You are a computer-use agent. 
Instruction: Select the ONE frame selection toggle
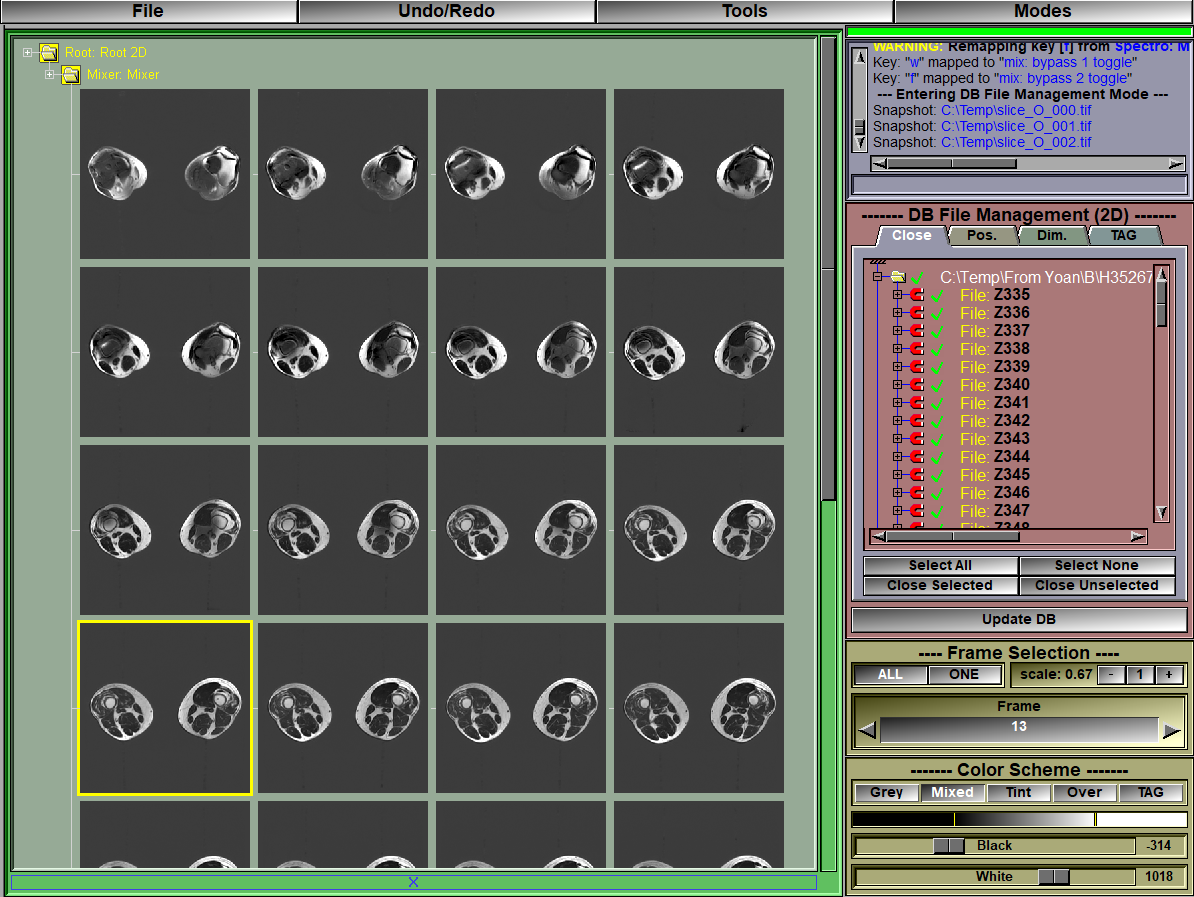coord(964,675)
